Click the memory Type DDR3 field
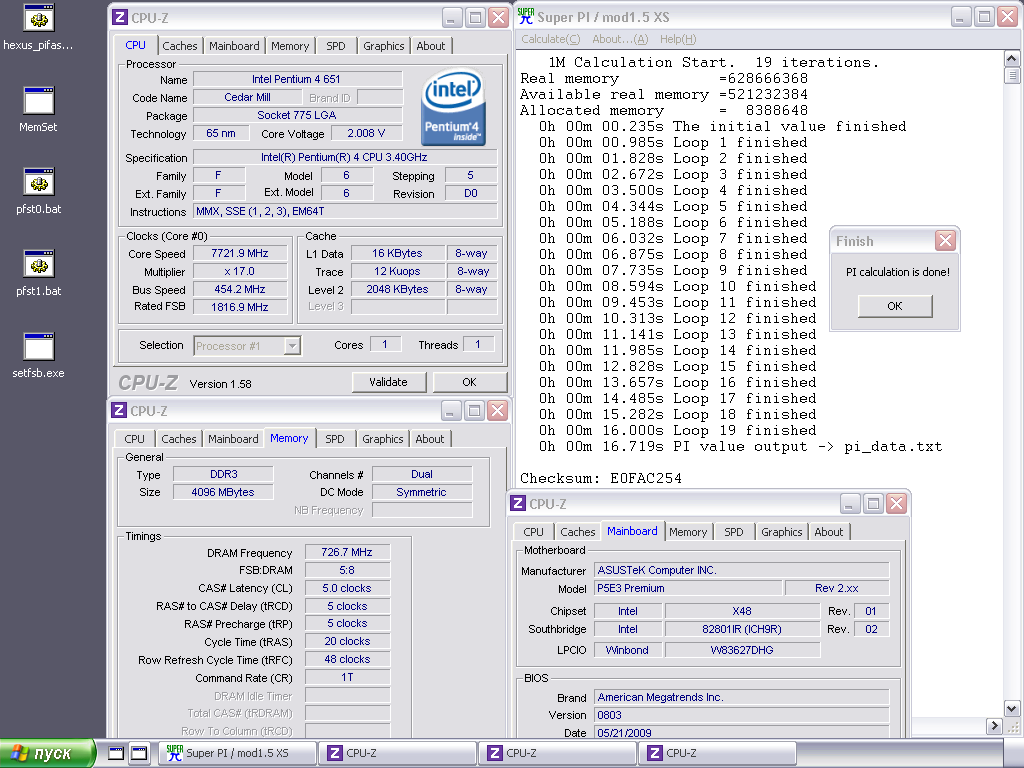Image resolution: width=1024 pixels, height=768 pixels. [x=223, y=474]
